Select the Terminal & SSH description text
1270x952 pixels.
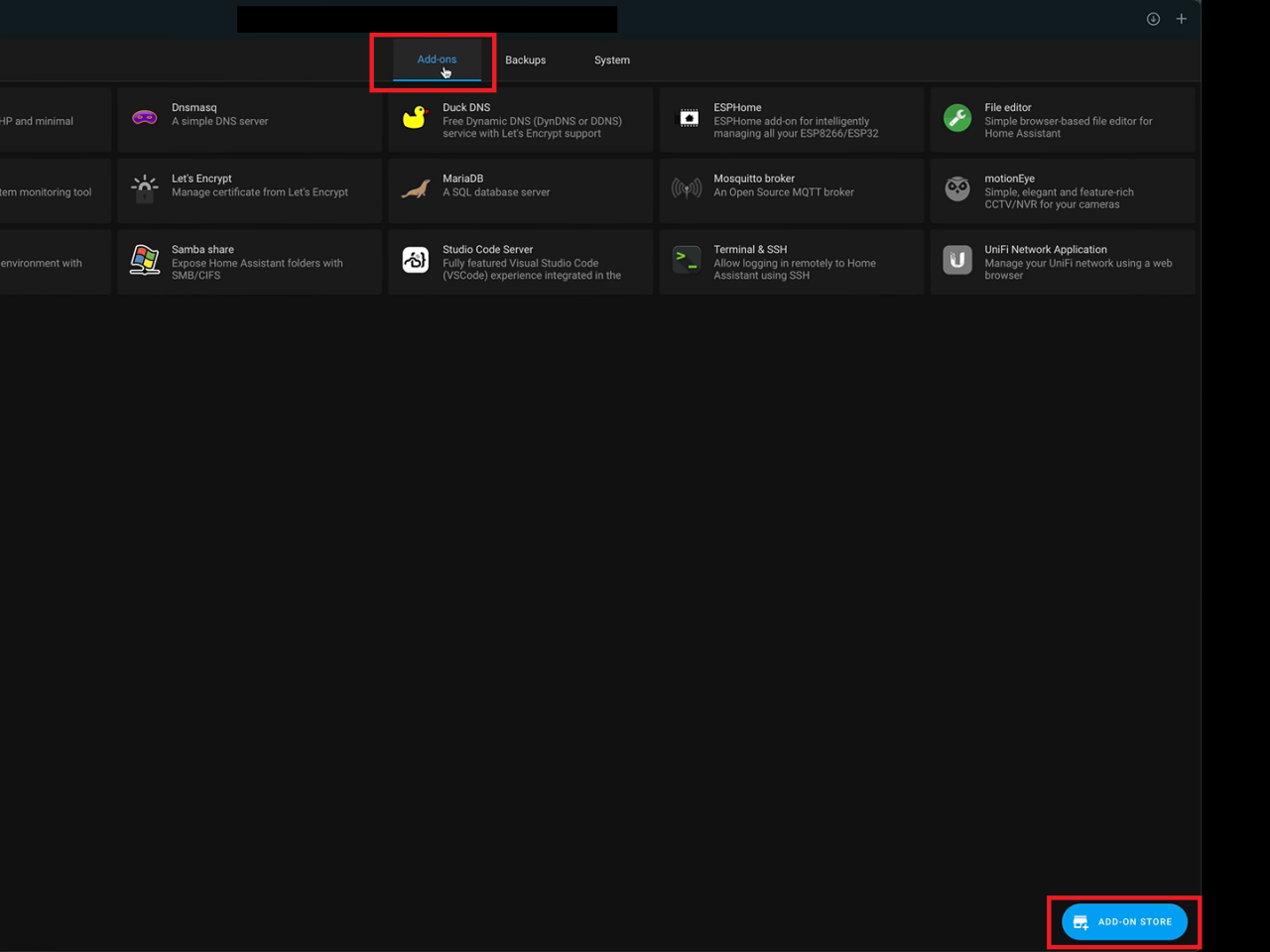794,270
